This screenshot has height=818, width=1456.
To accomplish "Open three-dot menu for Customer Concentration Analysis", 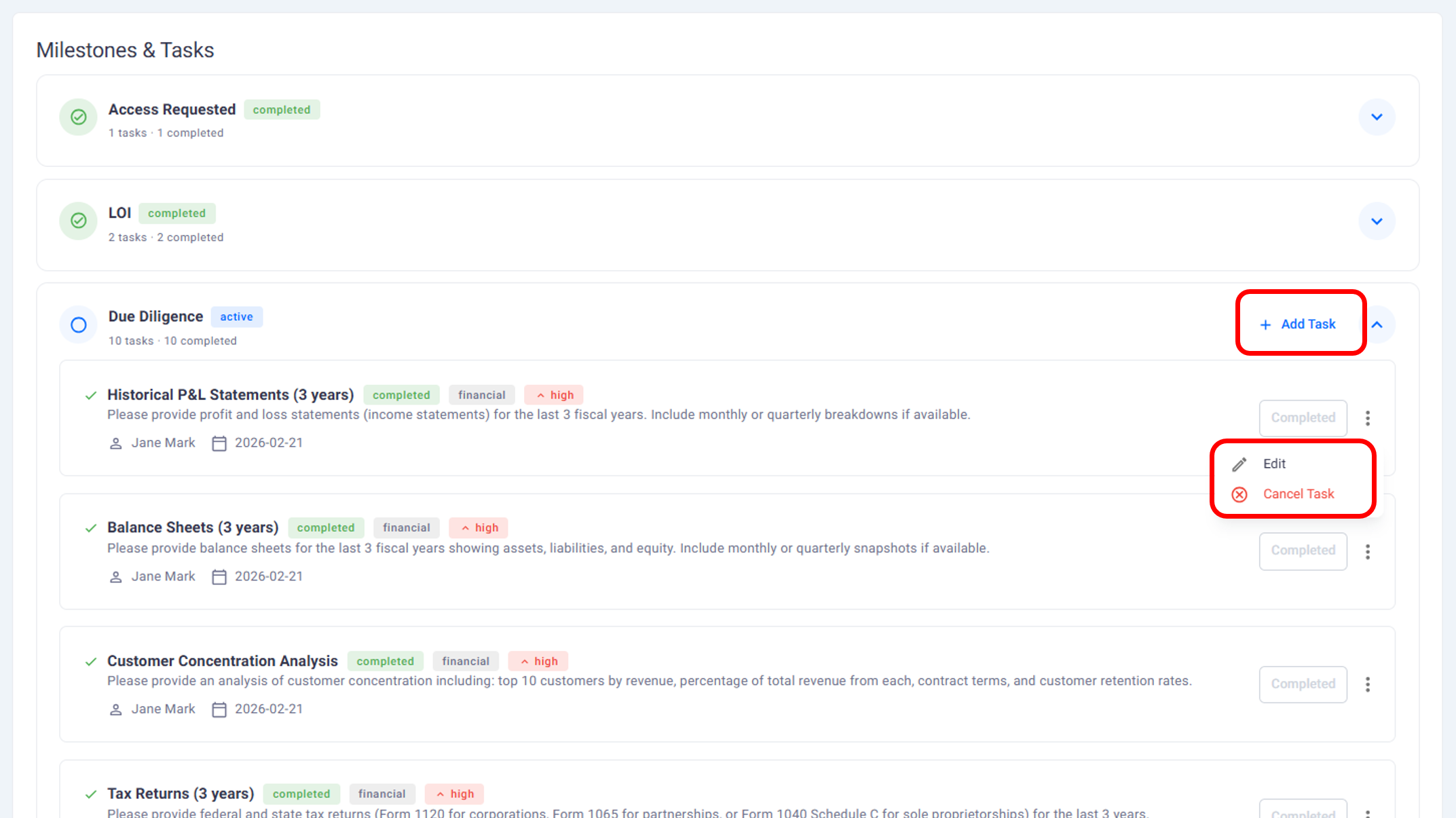I will [x=1367, y=684].
